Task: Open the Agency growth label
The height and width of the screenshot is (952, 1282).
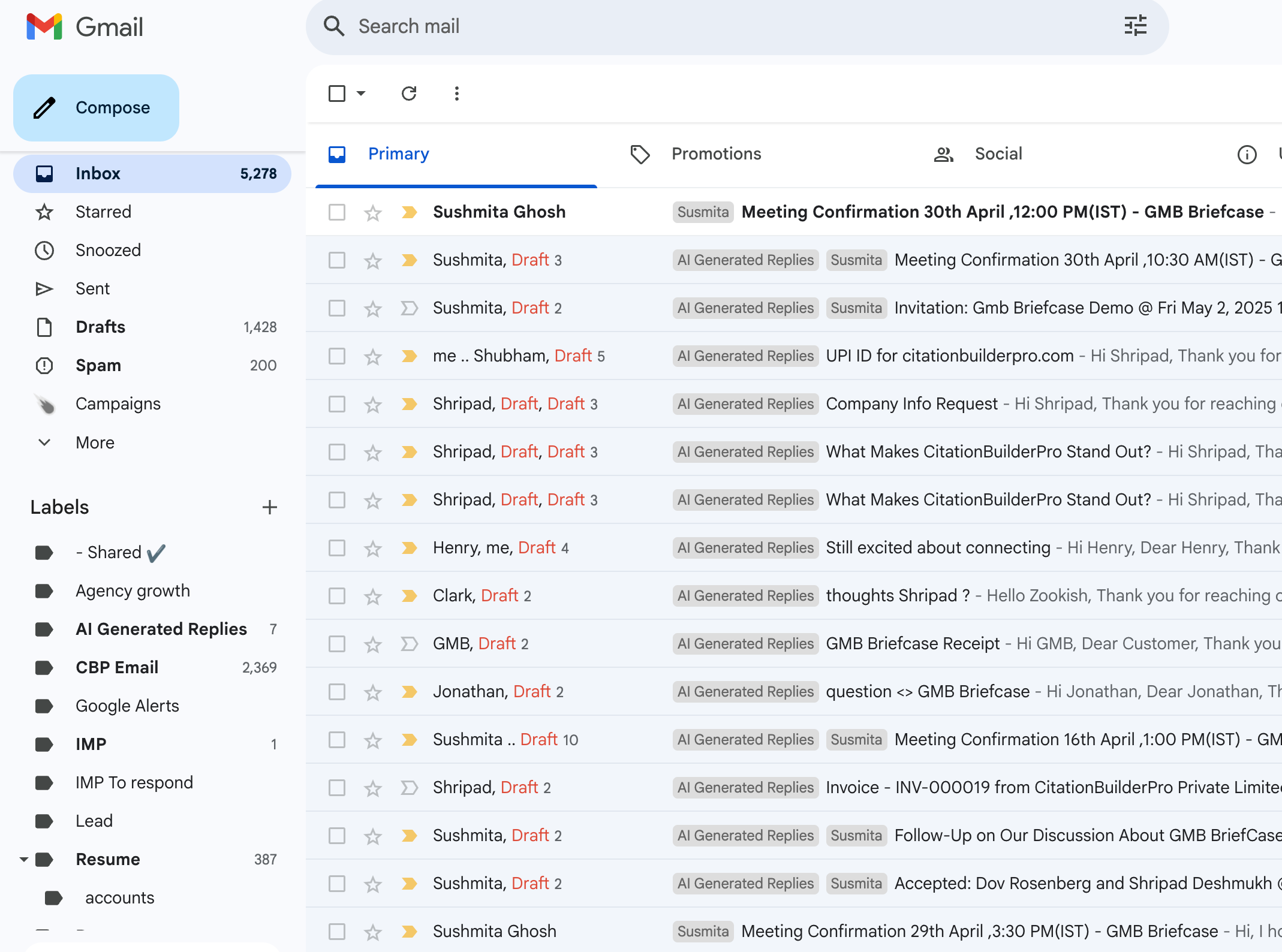Action: coord(152,591)
